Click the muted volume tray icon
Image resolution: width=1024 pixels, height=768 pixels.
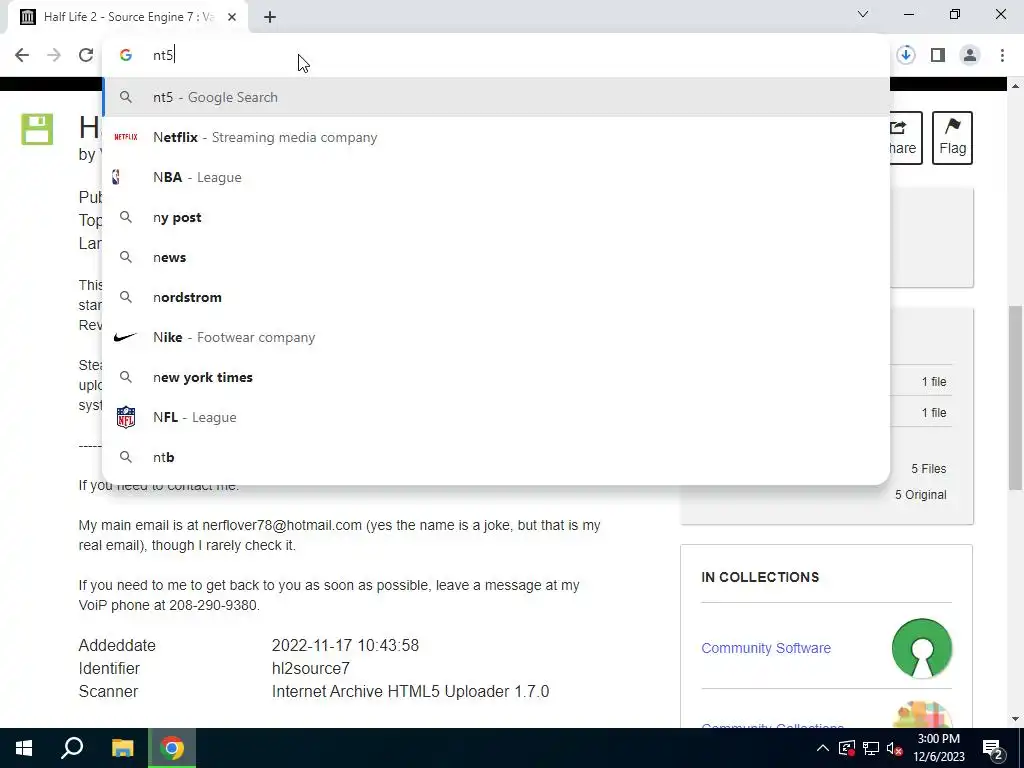[895, 748]
